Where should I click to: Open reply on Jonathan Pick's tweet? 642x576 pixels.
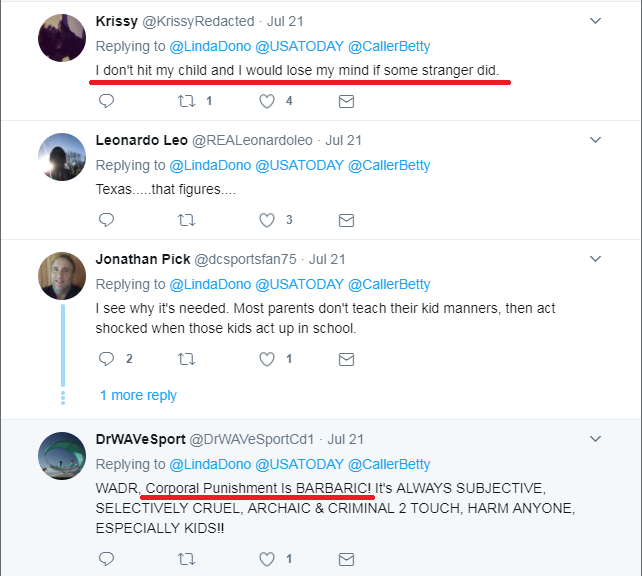[x=107, y=358]
